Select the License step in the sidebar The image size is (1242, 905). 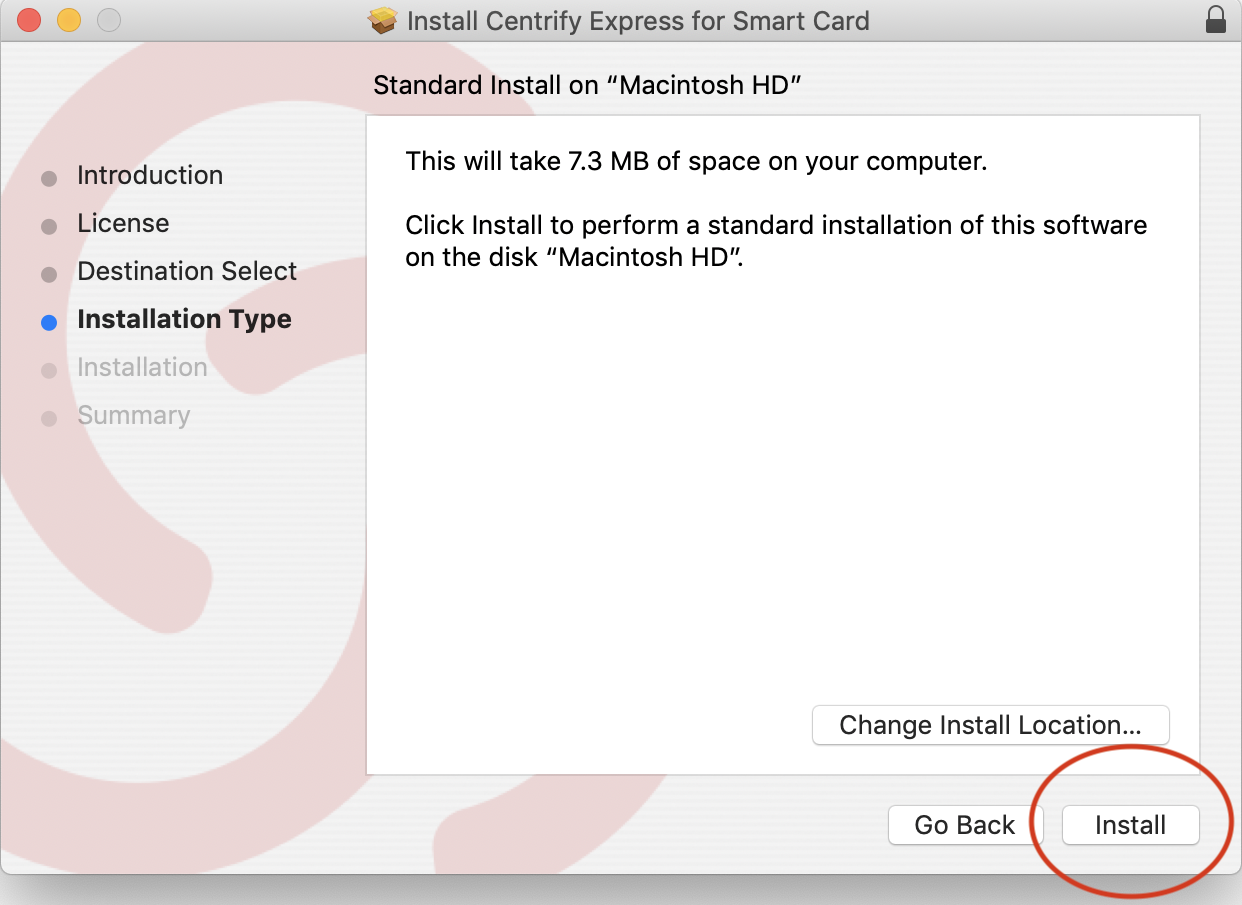(x=123, y=223)
